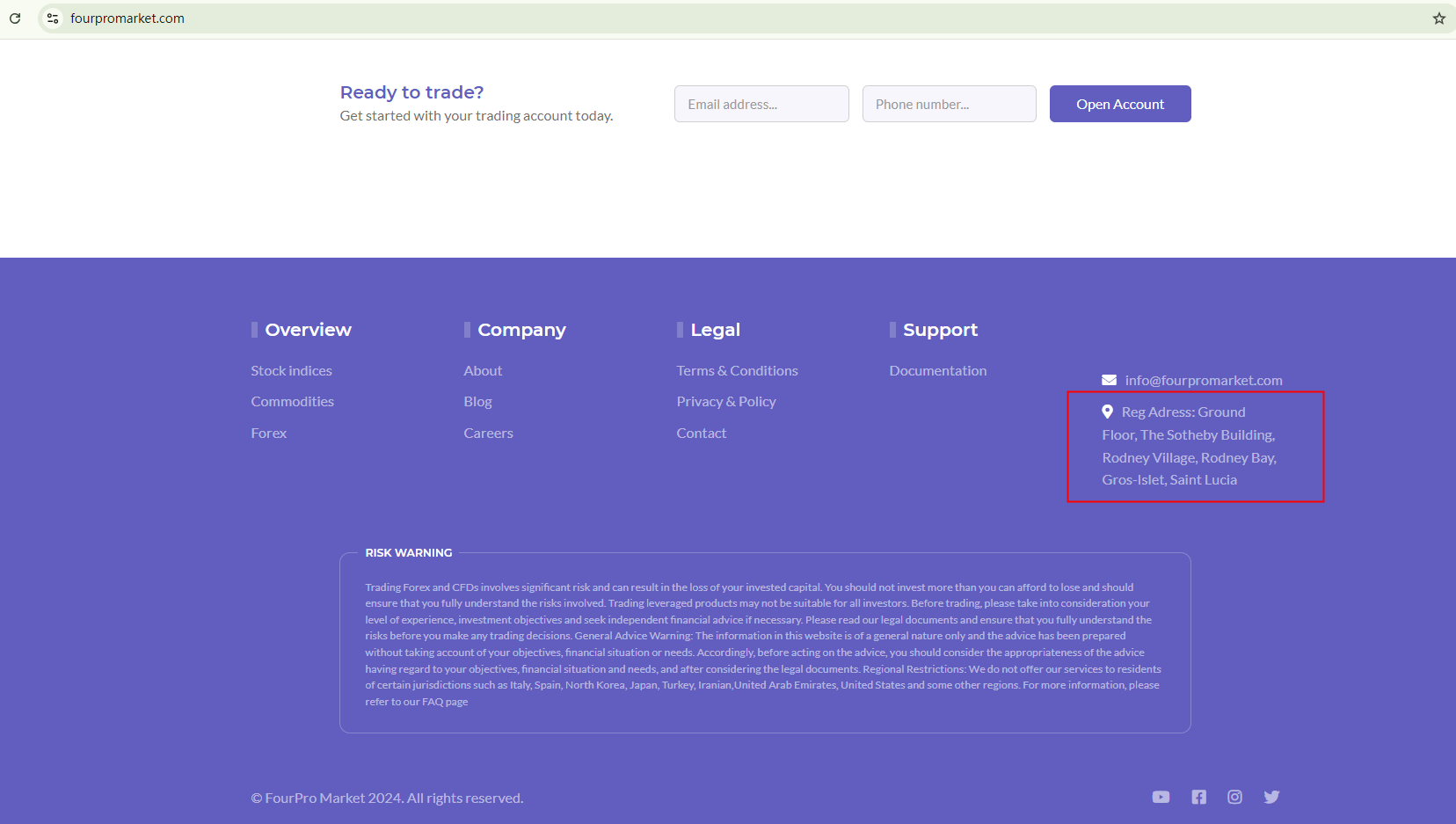Click the YouTube icon in footer

click(1161, 797)
